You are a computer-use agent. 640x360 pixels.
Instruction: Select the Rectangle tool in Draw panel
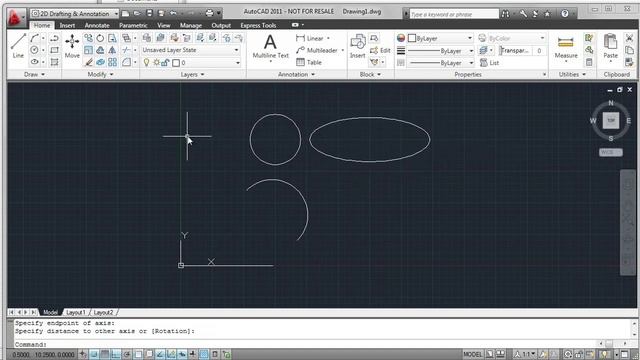coord(54,50)
